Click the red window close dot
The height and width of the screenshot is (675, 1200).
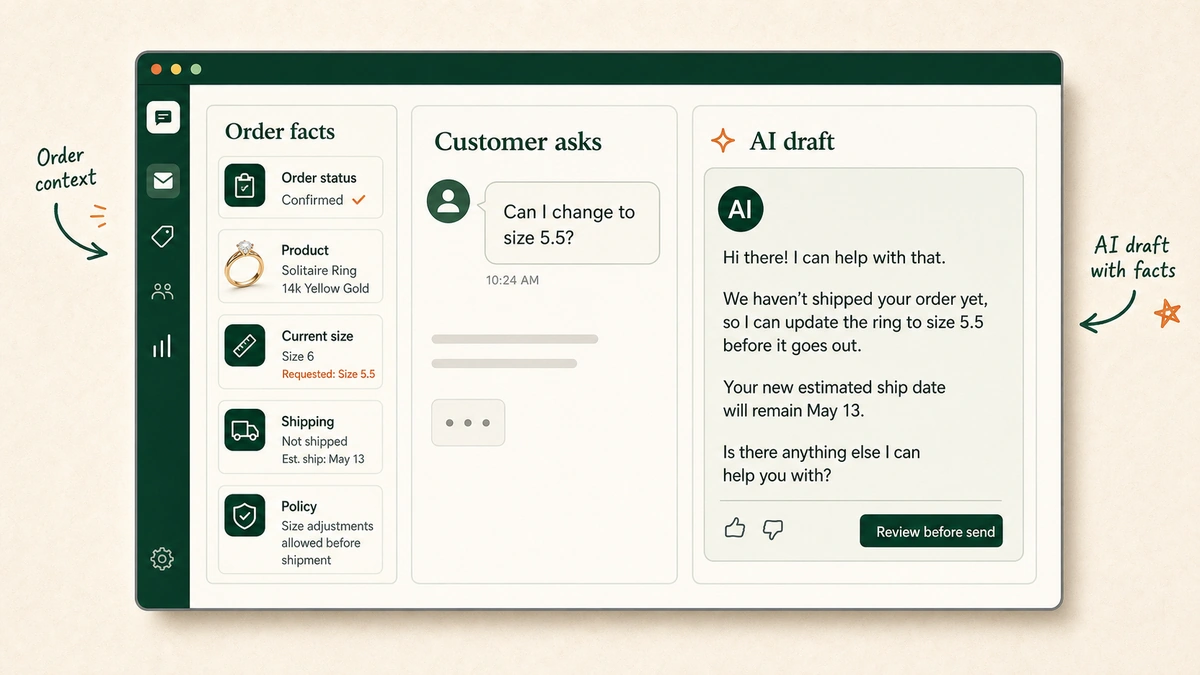(x=156, y=69)
